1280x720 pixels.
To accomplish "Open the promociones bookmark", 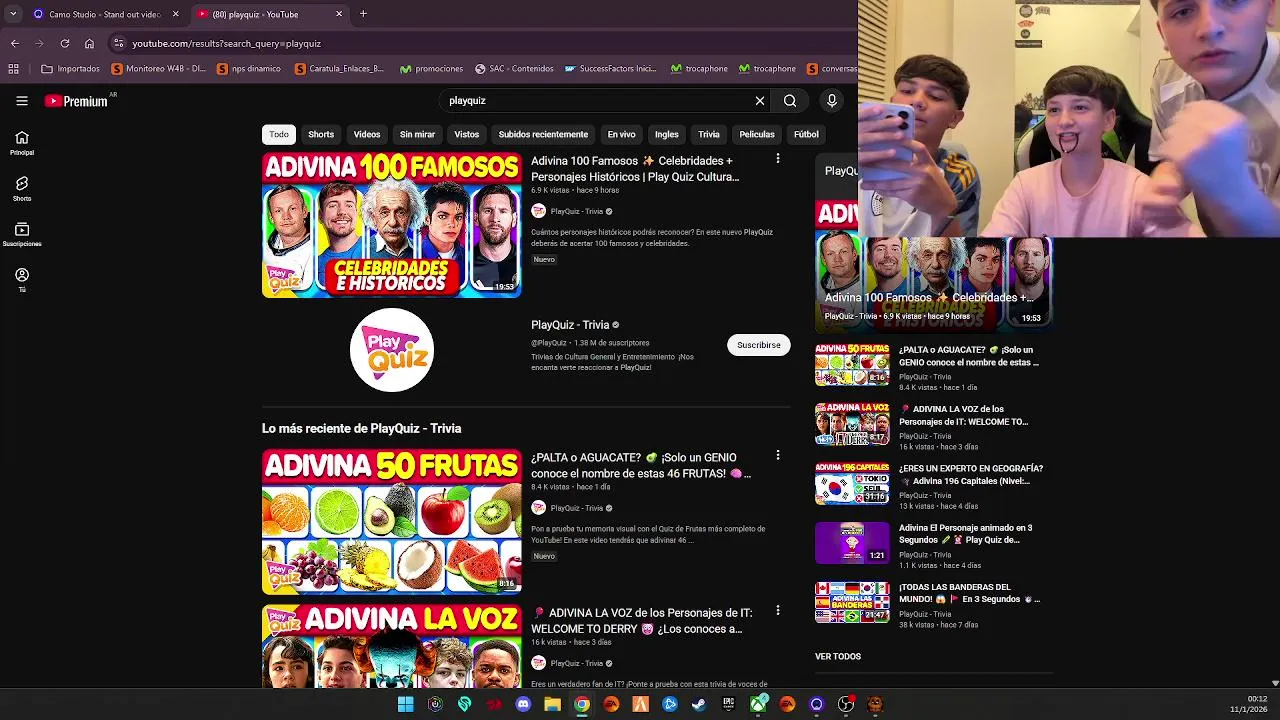I will tap(431, 69).
